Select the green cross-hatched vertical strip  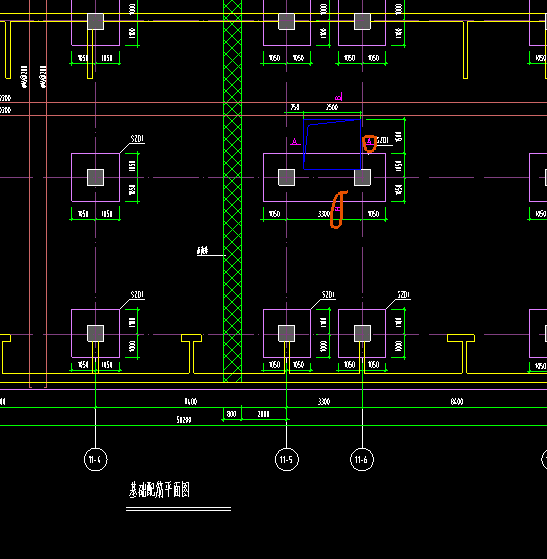[232, 191]
